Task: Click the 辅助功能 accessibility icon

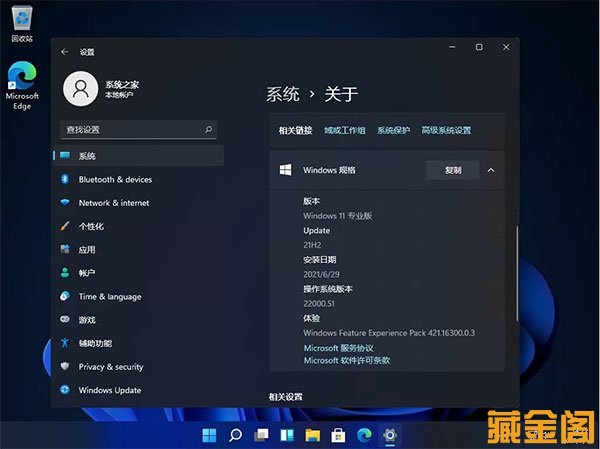Action: click(x=65, y=343)
